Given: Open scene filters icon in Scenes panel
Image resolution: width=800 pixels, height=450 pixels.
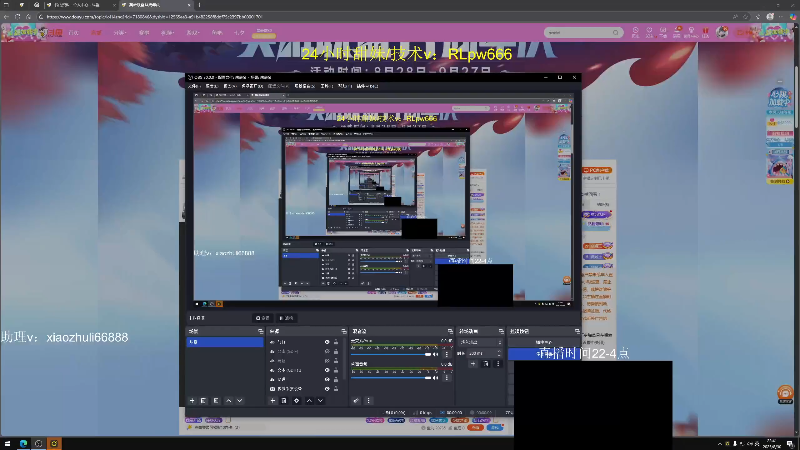Looking at the screenshot, I should (x=216, y=401).
